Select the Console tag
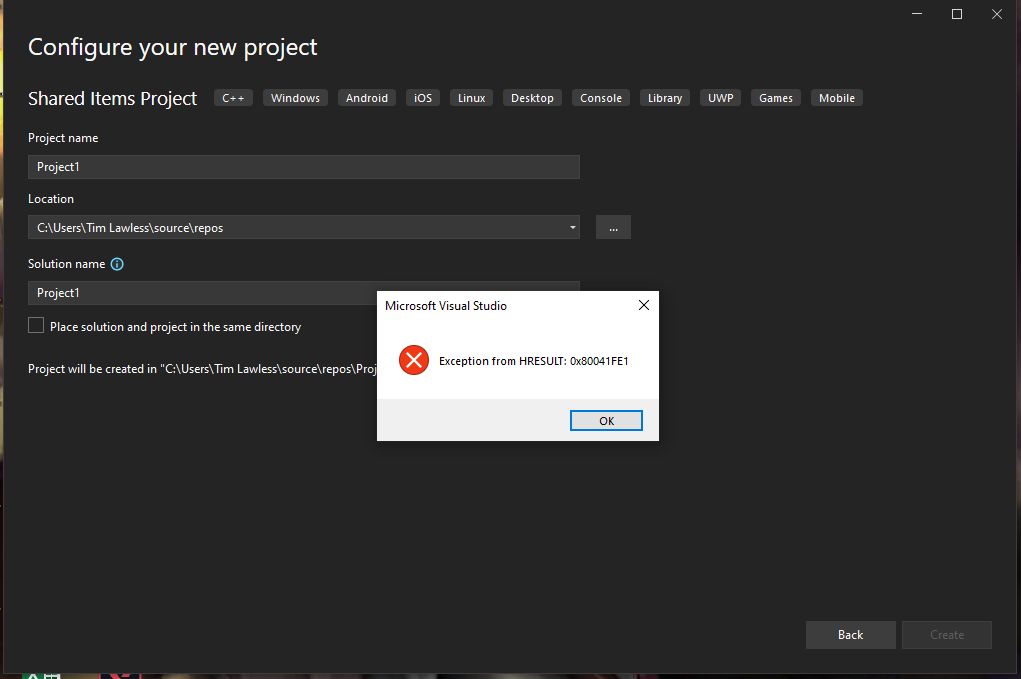 pos(601,98)
